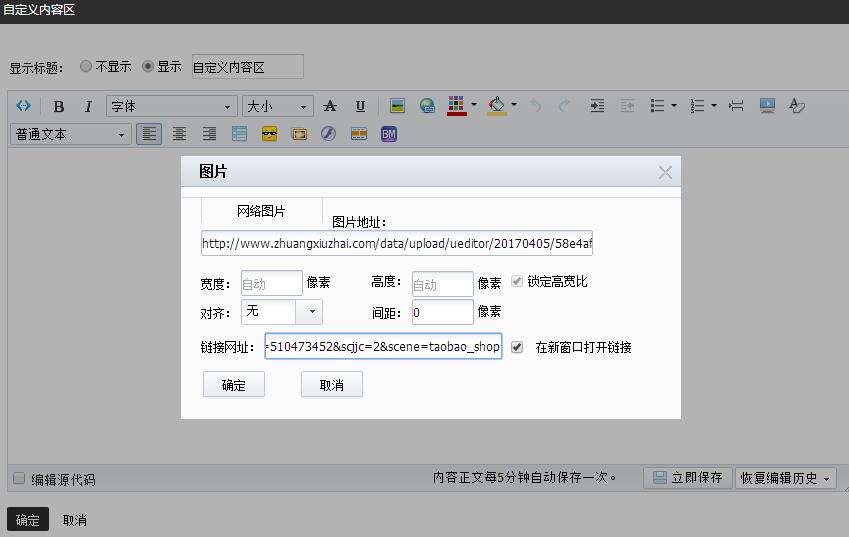Click the increase indent icon
Image resolution: width=849 pixels, height=537 pixels.
tap(597, 106)
